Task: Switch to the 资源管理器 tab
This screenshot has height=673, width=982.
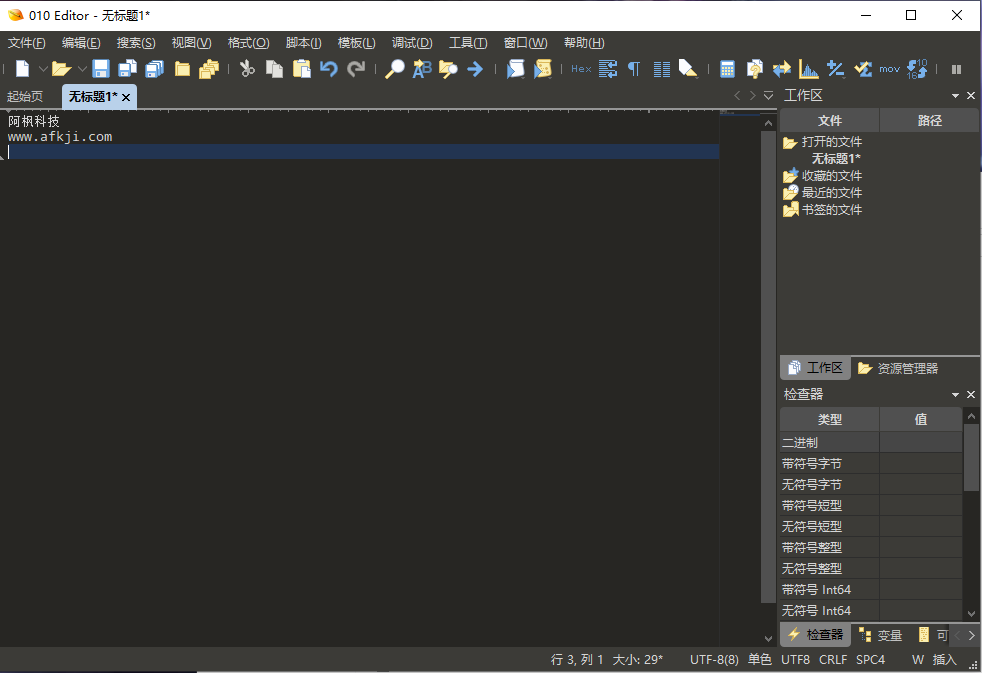Action: click(x=897, y=368)
